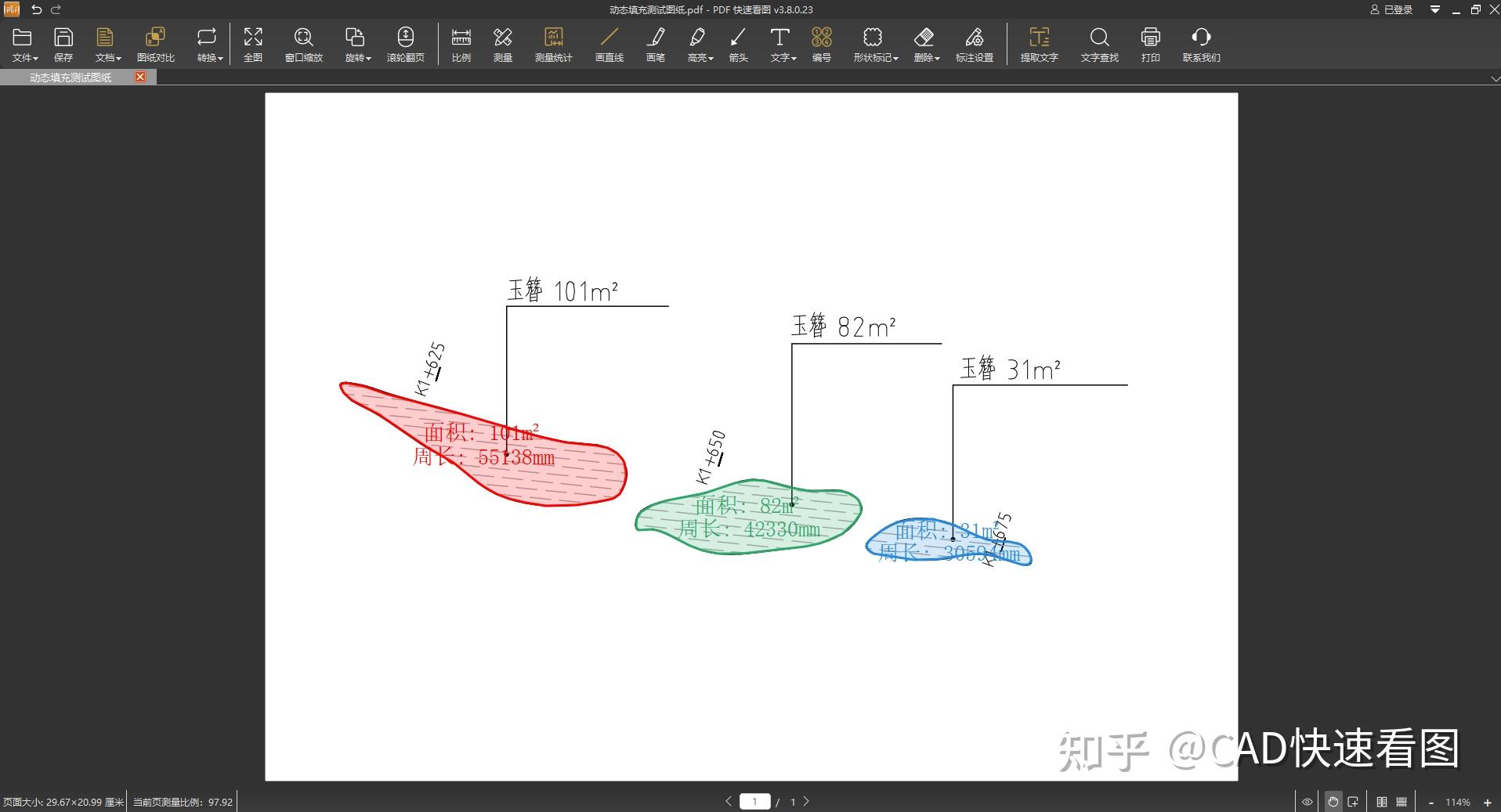Open the 文字查找 text search tool
Image resolution: width=1501 pixels, height=812 pixels.
pyautogui.click(x=1098, y=43)
